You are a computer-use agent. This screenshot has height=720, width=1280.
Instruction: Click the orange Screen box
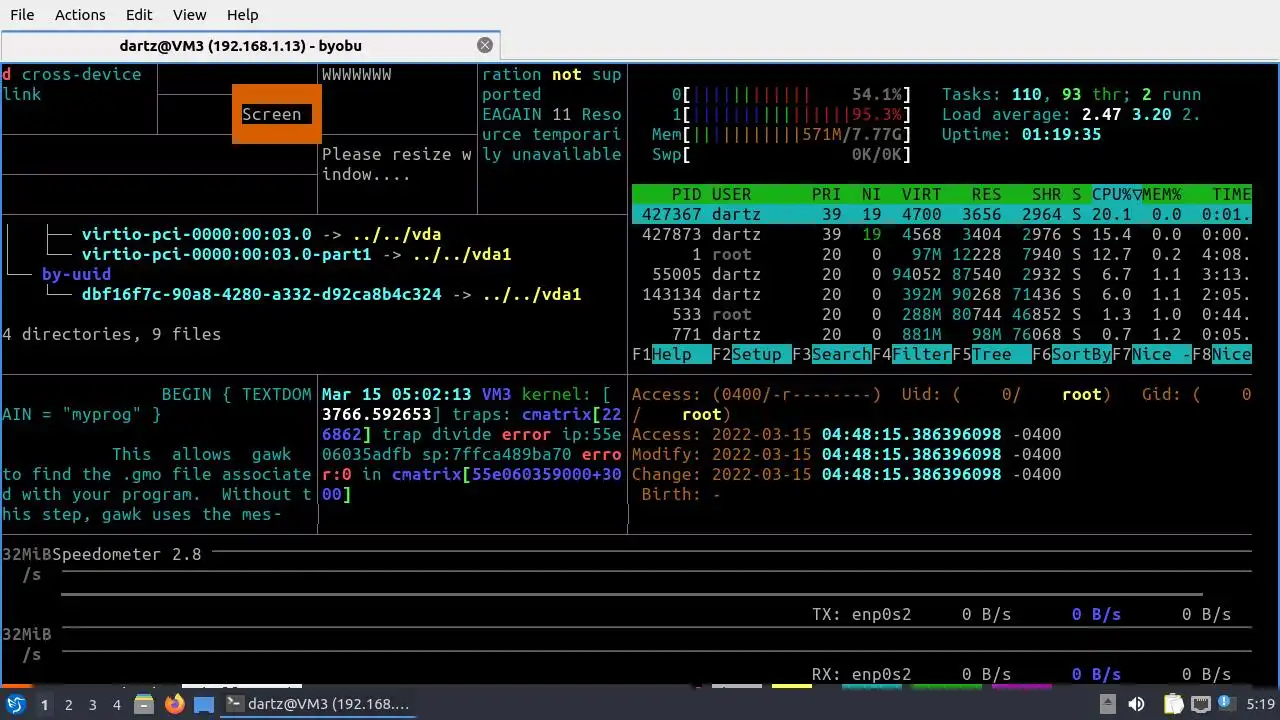(277, 114)
